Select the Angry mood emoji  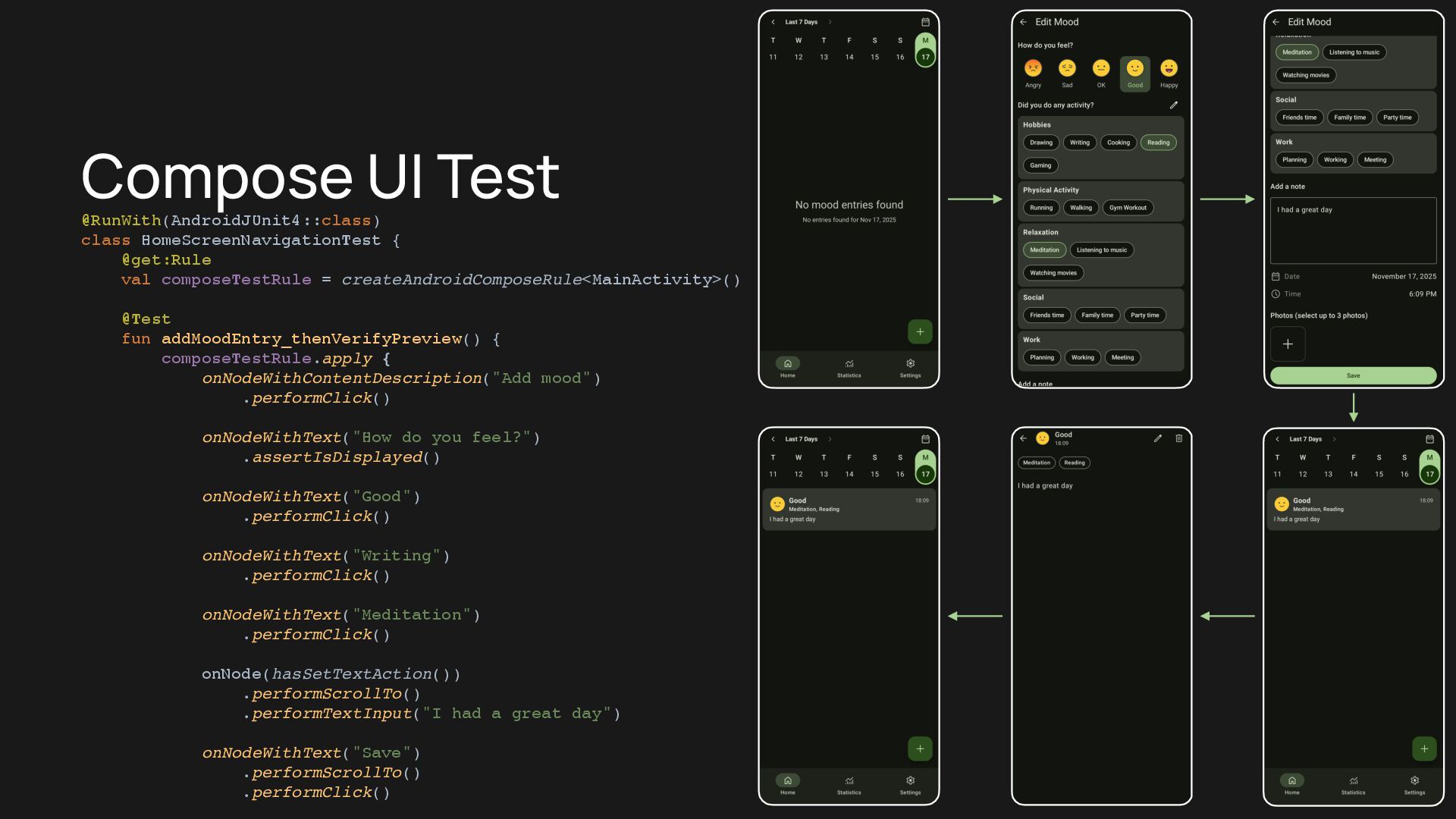[x=1033, y=69]
